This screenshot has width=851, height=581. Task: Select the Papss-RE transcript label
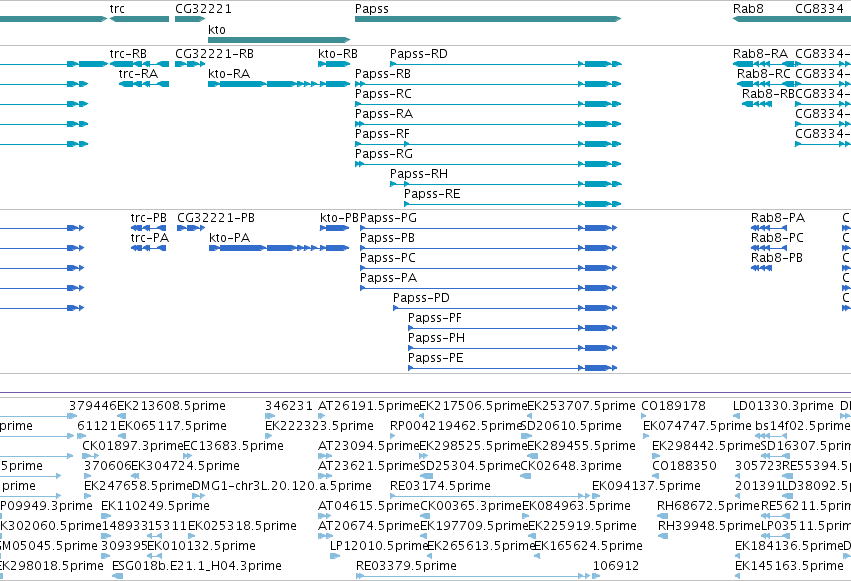click(x=432, y=194)
